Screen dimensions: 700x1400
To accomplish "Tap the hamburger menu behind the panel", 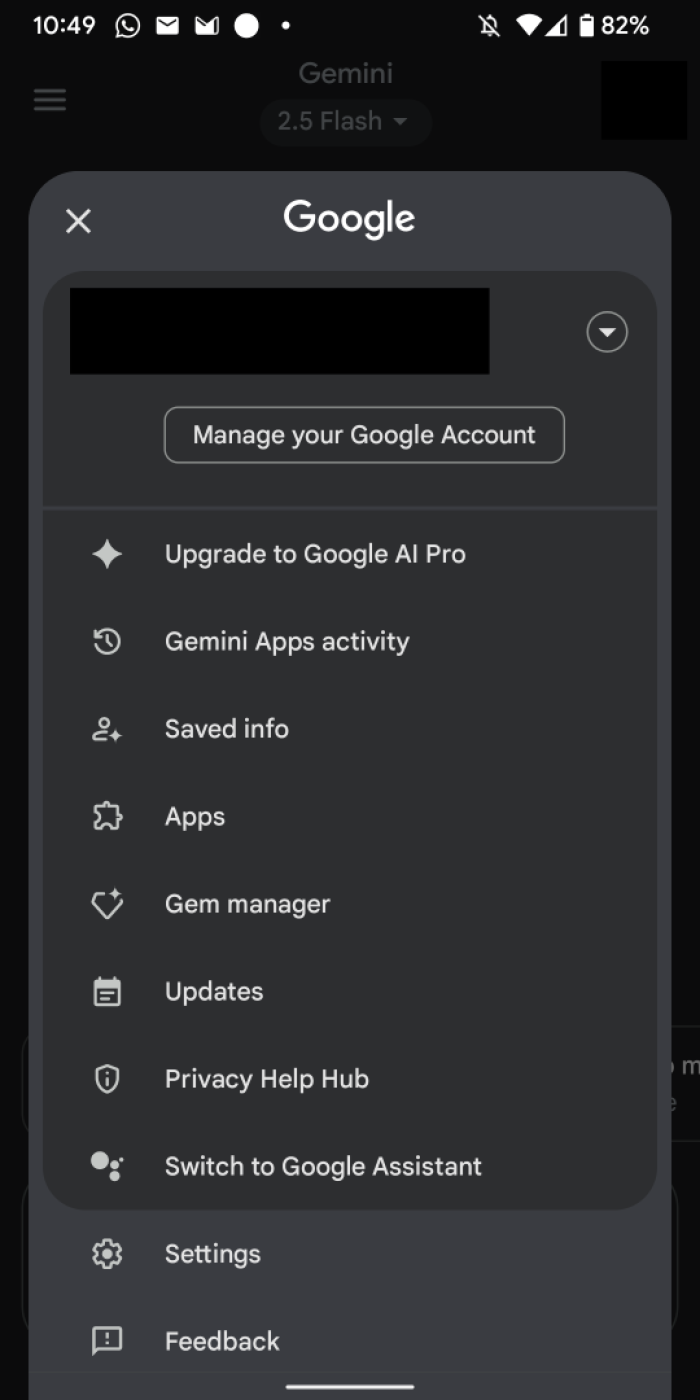I will pyautogui.click(x=50, y=100).
